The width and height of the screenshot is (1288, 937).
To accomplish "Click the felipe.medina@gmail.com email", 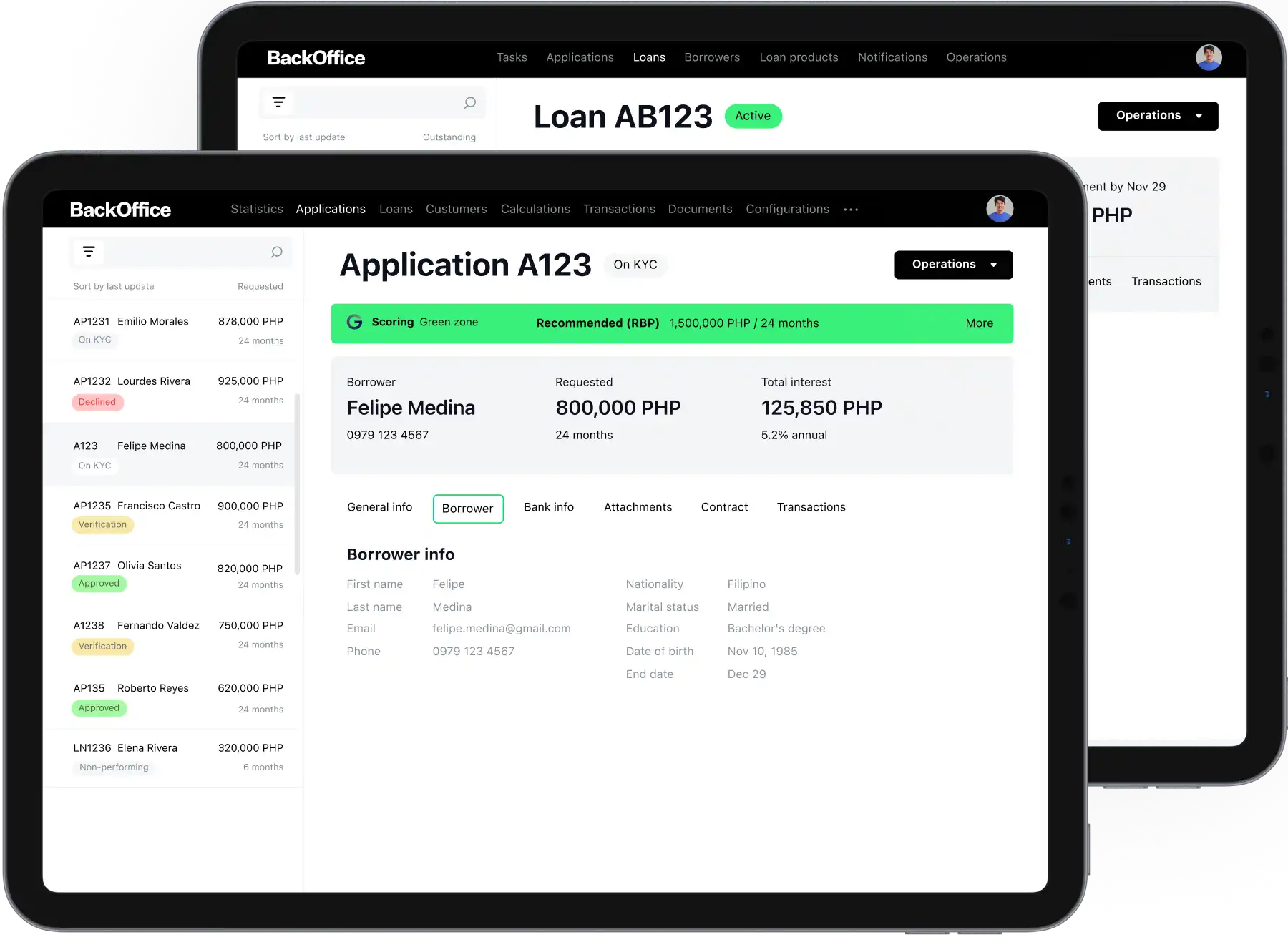I will 501,629.
